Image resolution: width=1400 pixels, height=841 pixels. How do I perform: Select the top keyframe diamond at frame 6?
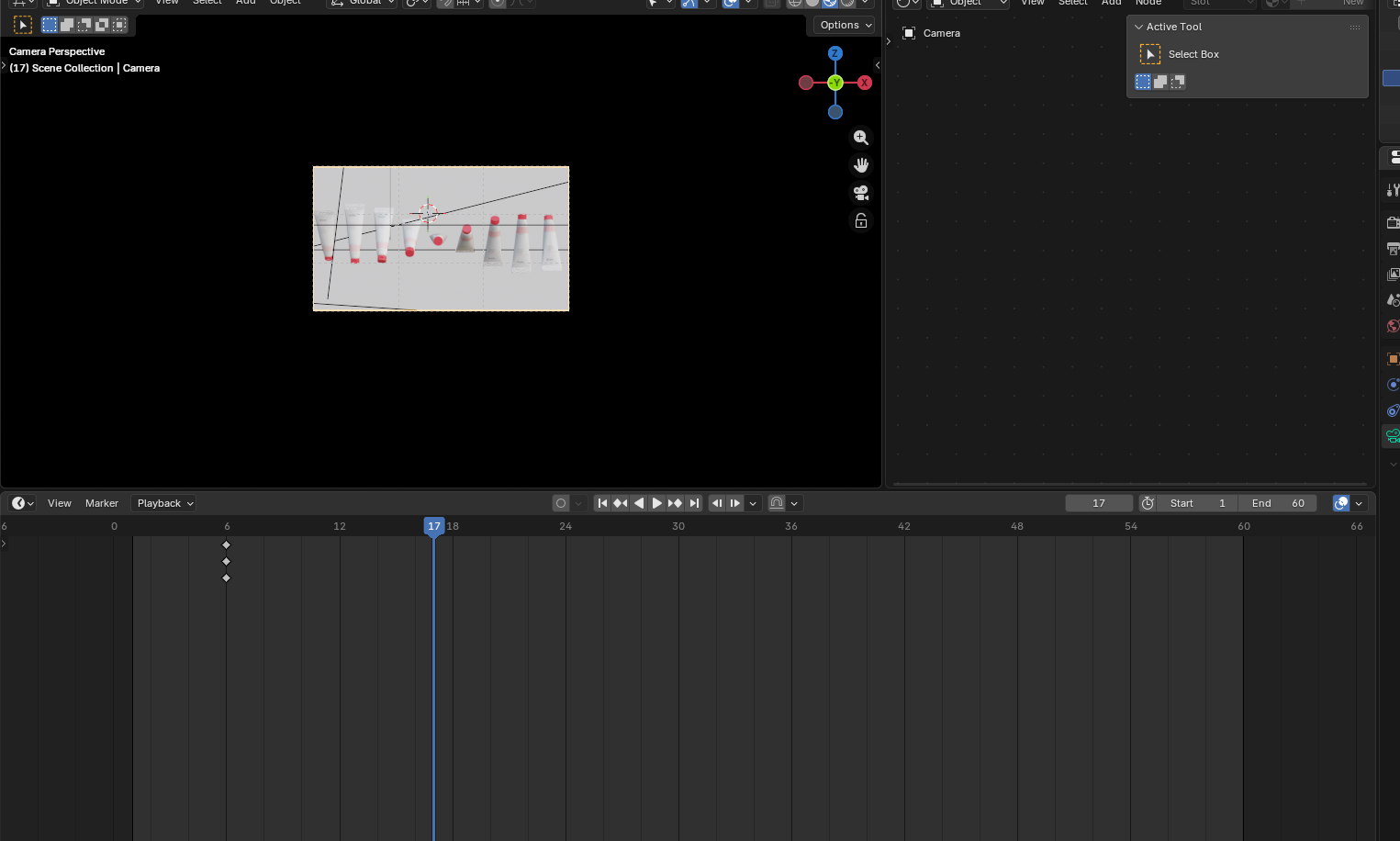(227, 545)
